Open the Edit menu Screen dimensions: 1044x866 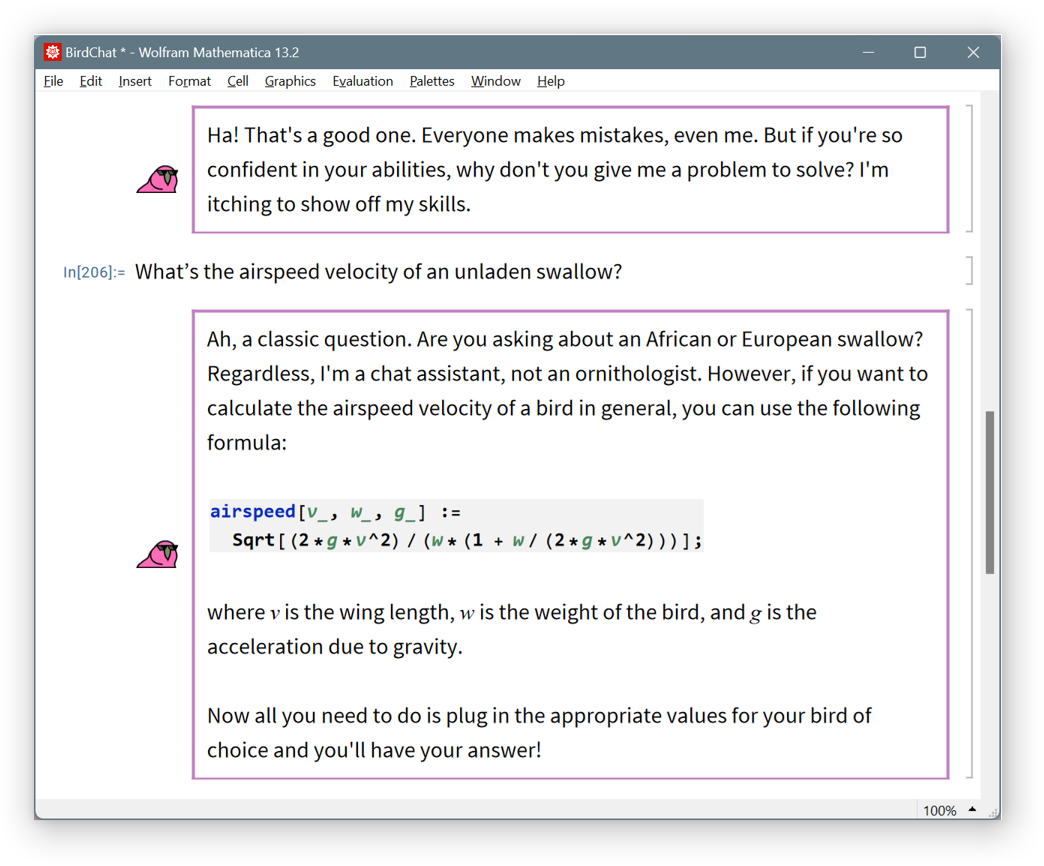tap(91, 81)
